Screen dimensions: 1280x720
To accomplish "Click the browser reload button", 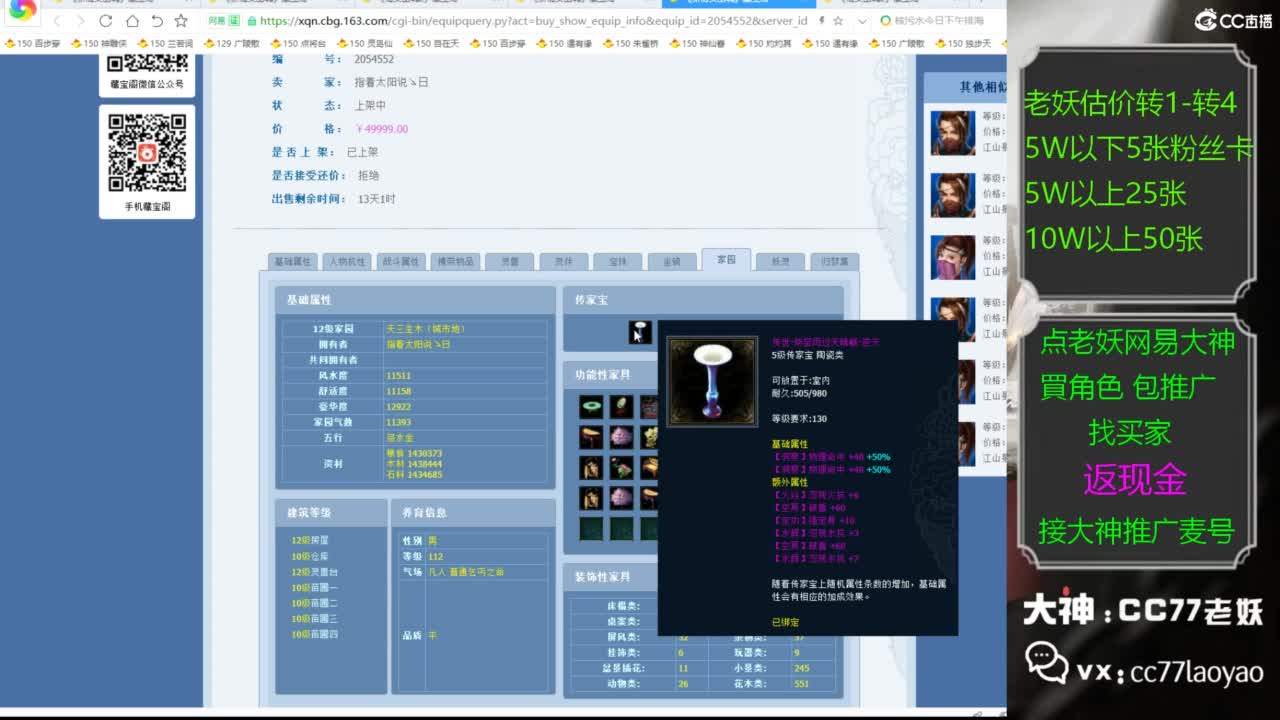I will pyautogui.click(x=106, y=20).
